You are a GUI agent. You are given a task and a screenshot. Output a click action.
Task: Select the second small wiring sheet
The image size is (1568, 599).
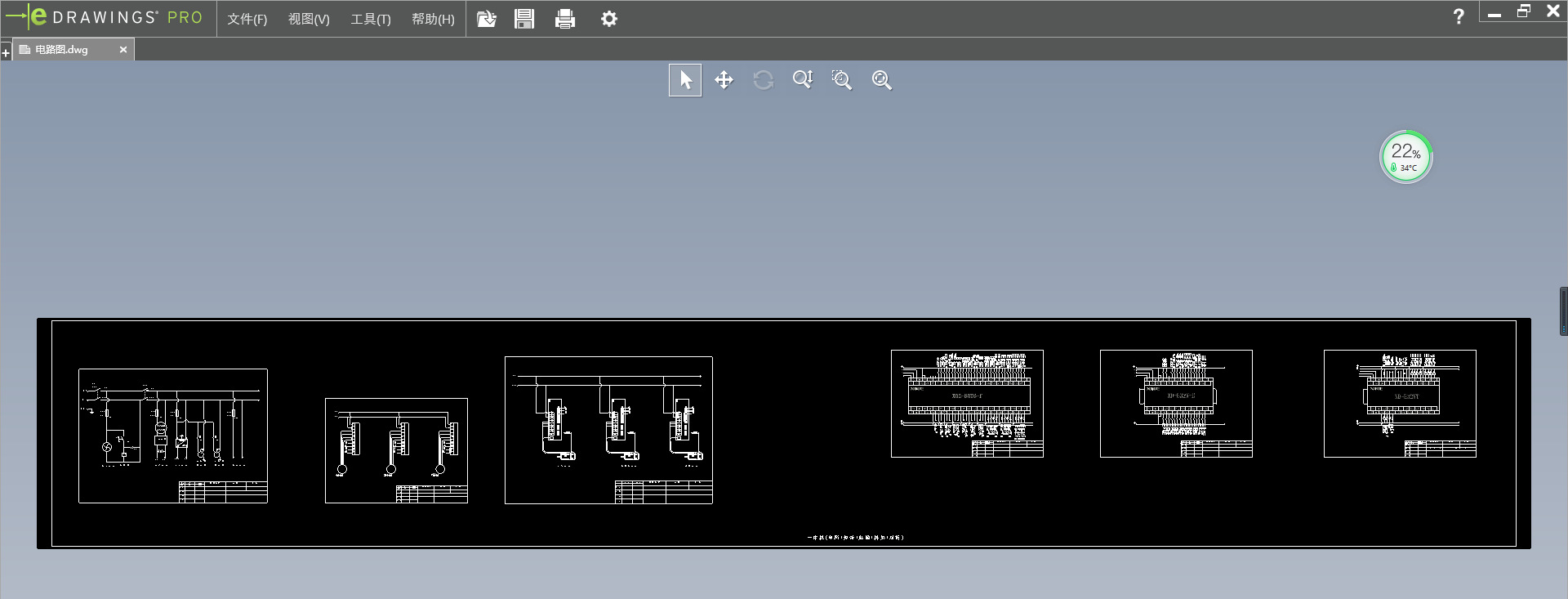pyautogui.click(x=396, y=450)
